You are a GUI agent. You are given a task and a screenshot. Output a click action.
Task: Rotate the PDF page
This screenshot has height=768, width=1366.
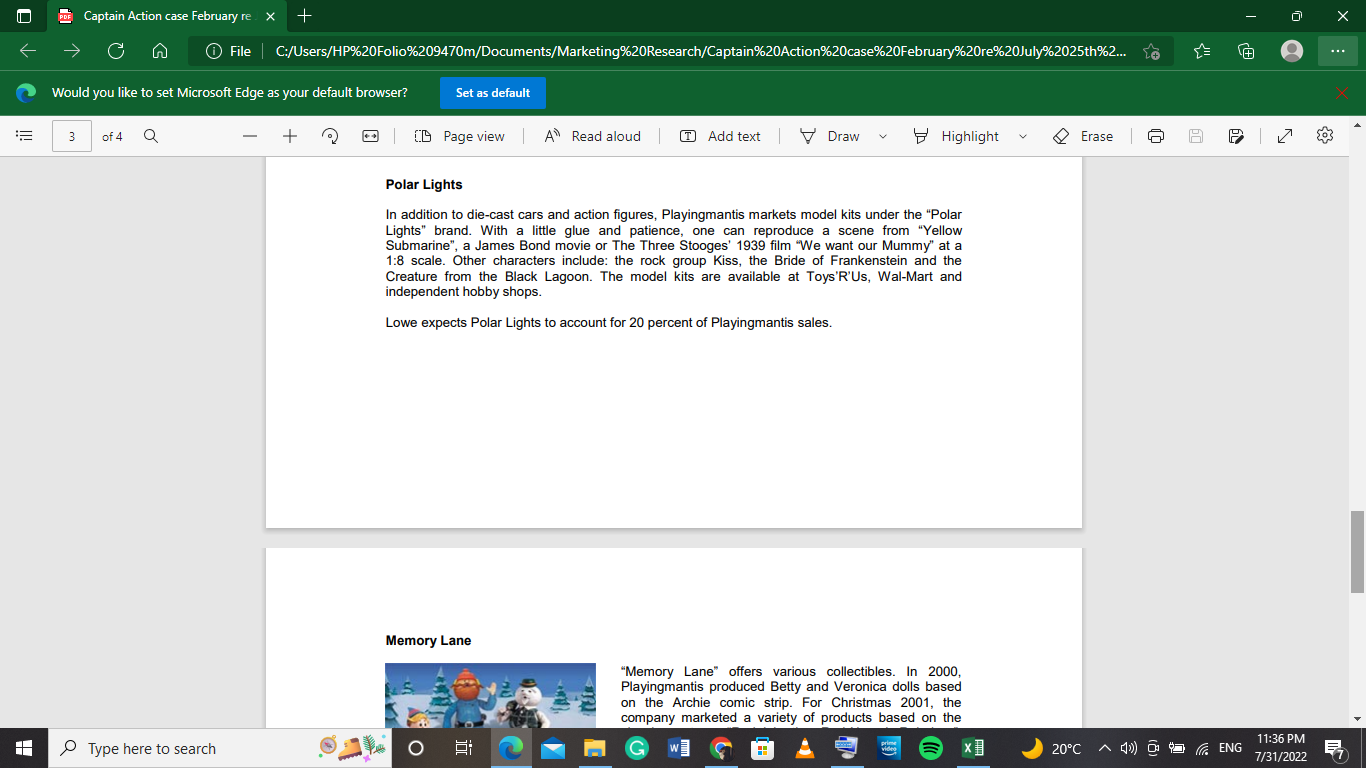[x=330, y=136]
